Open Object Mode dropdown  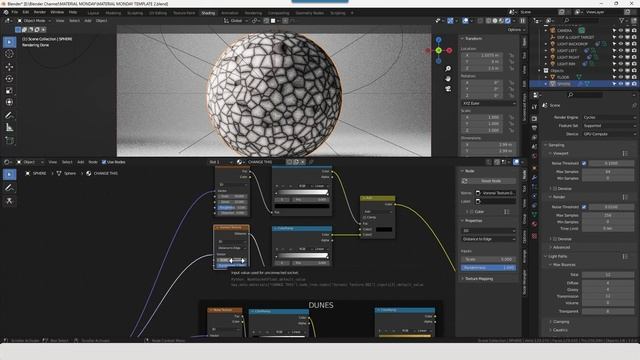pyautogui.click(x=34, y=20)
